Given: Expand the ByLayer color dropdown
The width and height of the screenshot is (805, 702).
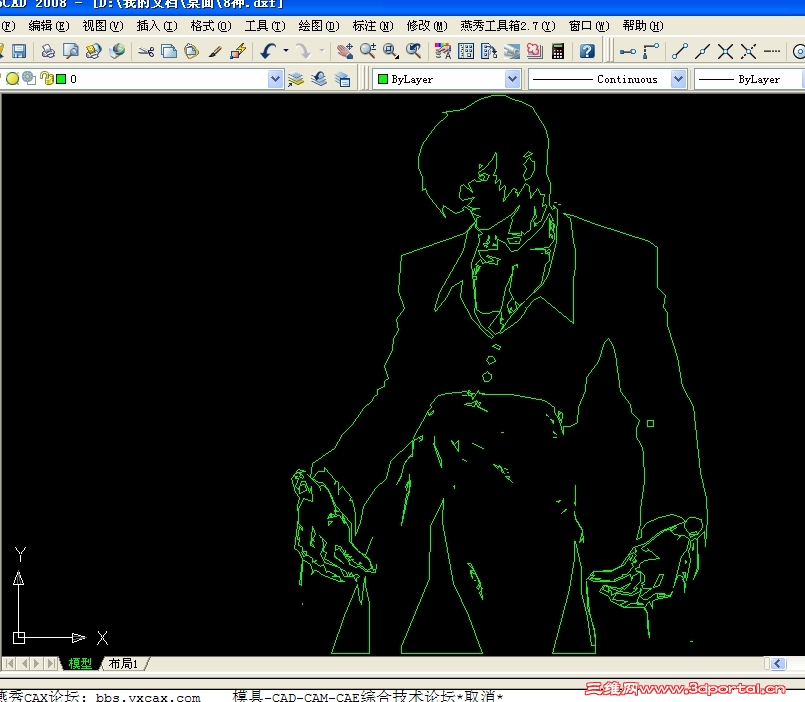Looking at the screenshot, I should click(x=512, y=79).
